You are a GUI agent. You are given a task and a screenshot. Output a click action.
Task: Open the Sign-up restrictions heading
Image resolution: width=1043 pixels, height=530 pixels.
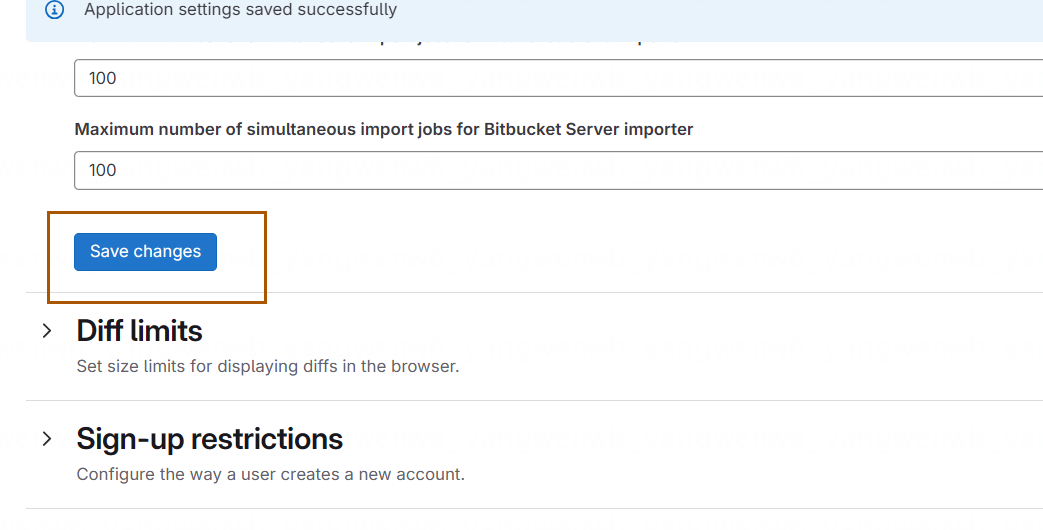click(210, 439)
